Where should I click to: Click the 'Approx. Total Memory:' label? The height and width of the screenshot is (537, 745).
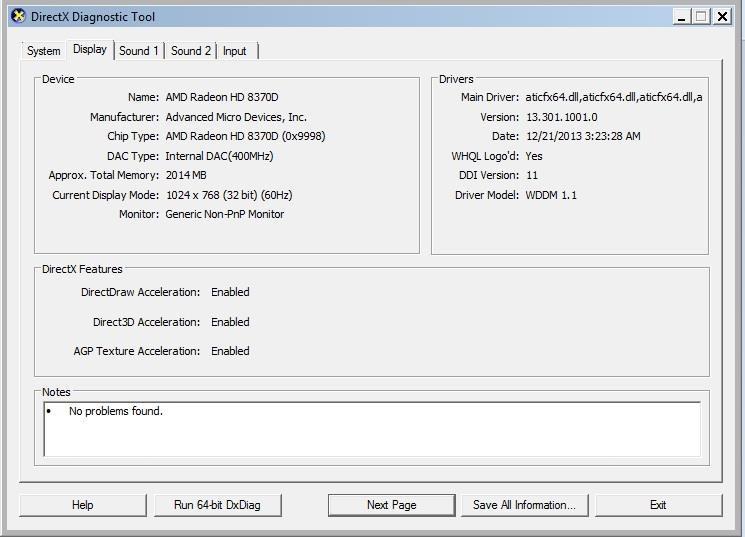coord(104,175)
